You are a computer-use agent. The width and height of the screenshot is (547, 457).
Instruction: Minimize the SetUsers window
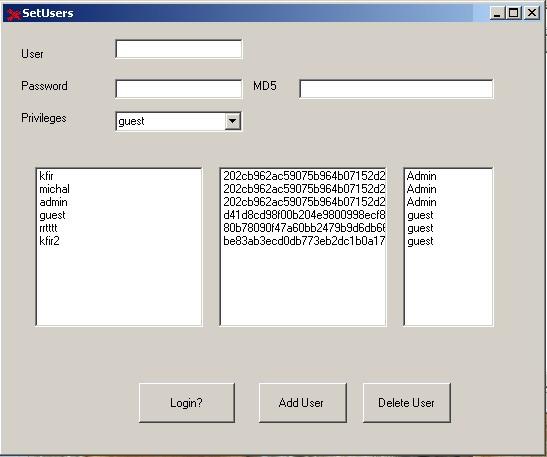point(497,13)
